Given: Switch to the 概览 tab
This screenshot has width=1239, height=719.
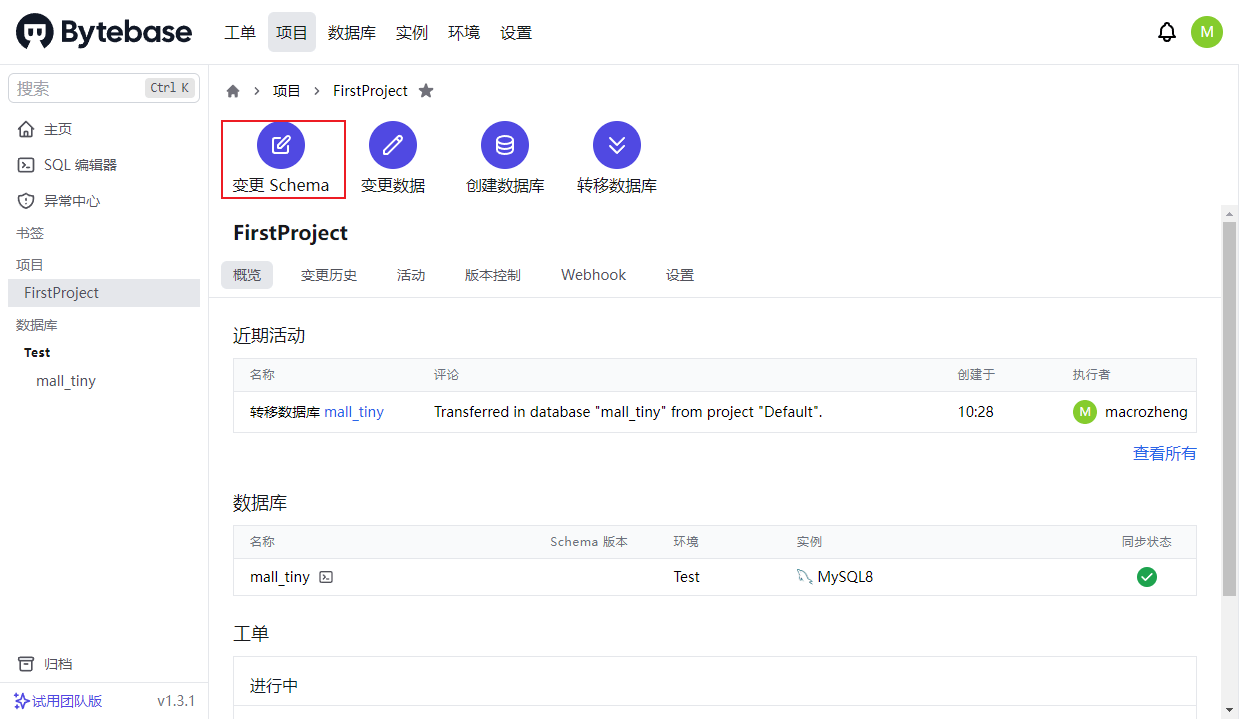Looking at the screenshot, I should [x=247, y=275].
